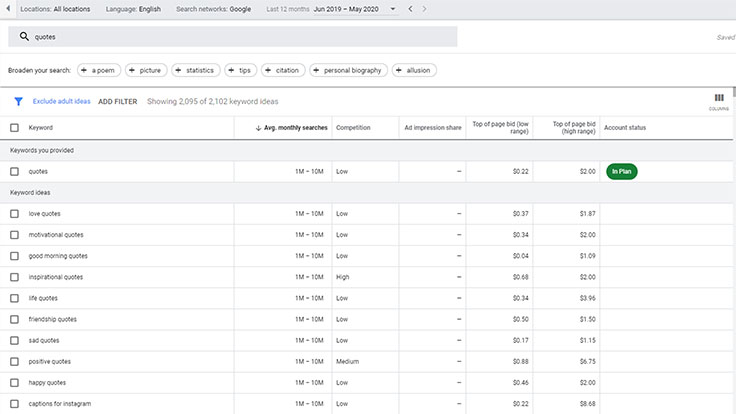Click 'captions for instagram' keyword text

tap(60, 404)
